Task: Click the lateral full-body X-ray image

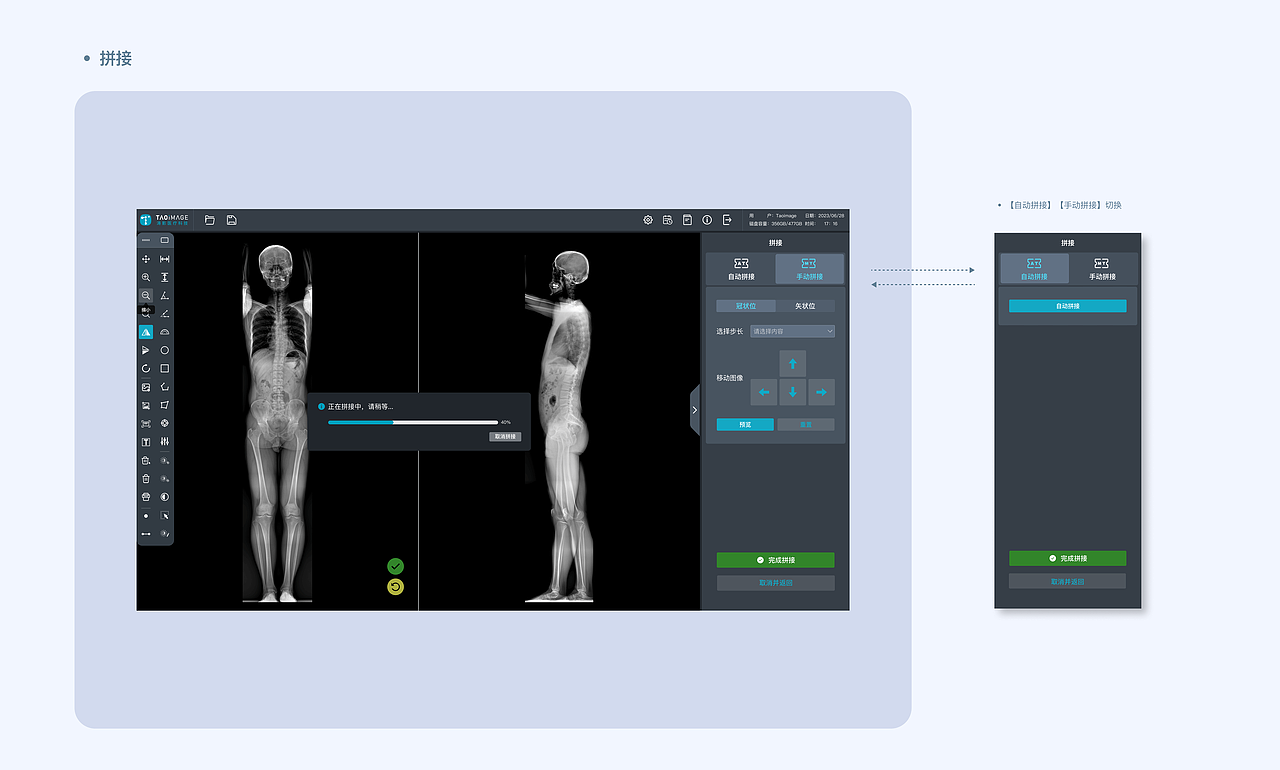Action: coord(560,426)
